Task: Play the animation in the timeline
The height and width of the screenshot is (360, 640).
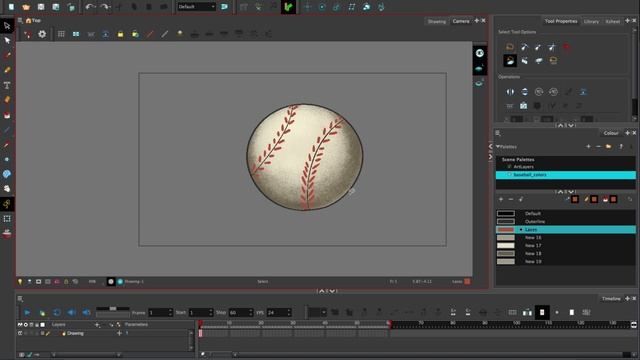Action: (x=27, y=313)
